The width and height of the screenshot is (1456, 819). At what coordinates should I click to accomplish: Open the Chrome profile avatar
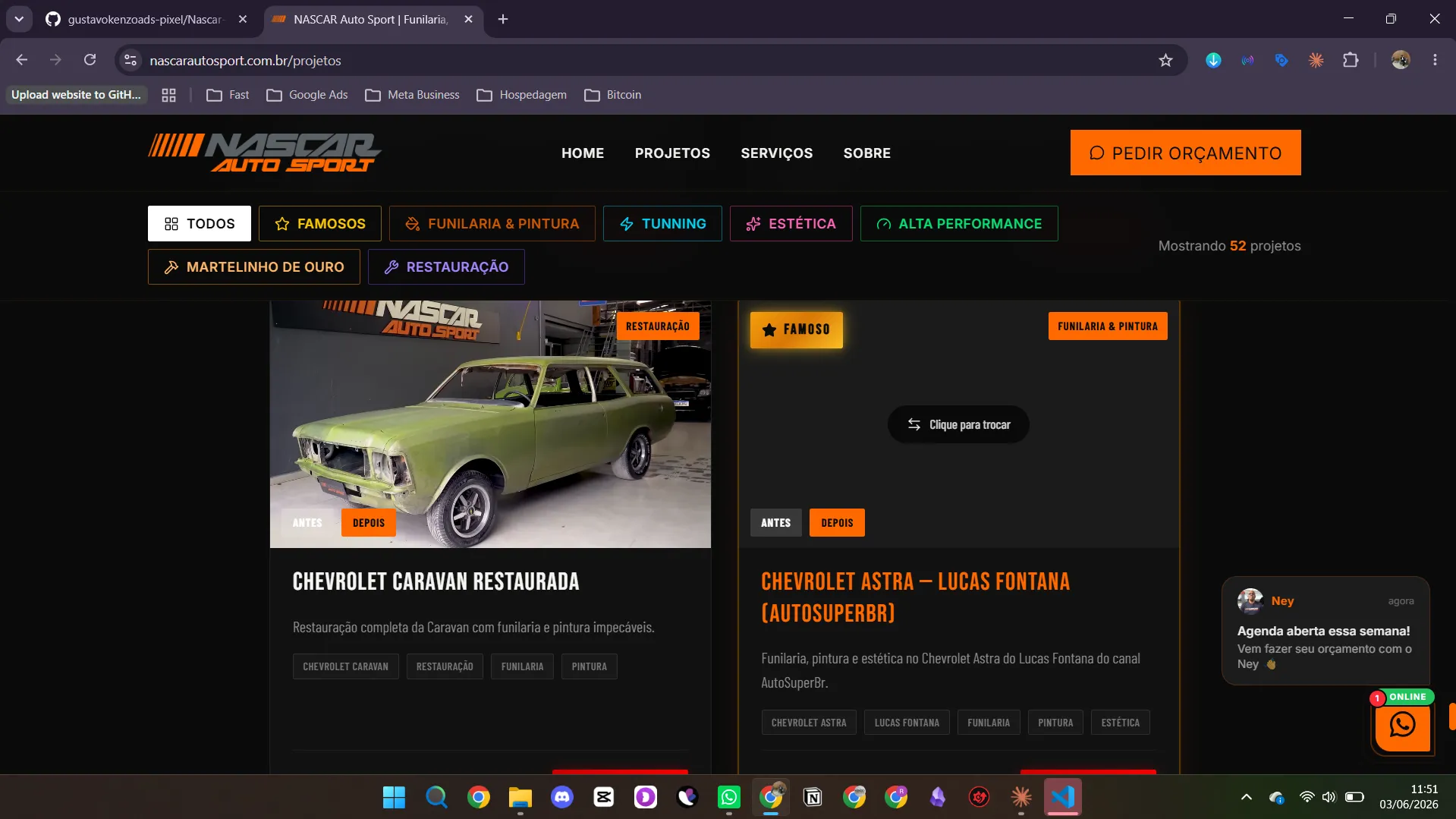[1401, 60]
